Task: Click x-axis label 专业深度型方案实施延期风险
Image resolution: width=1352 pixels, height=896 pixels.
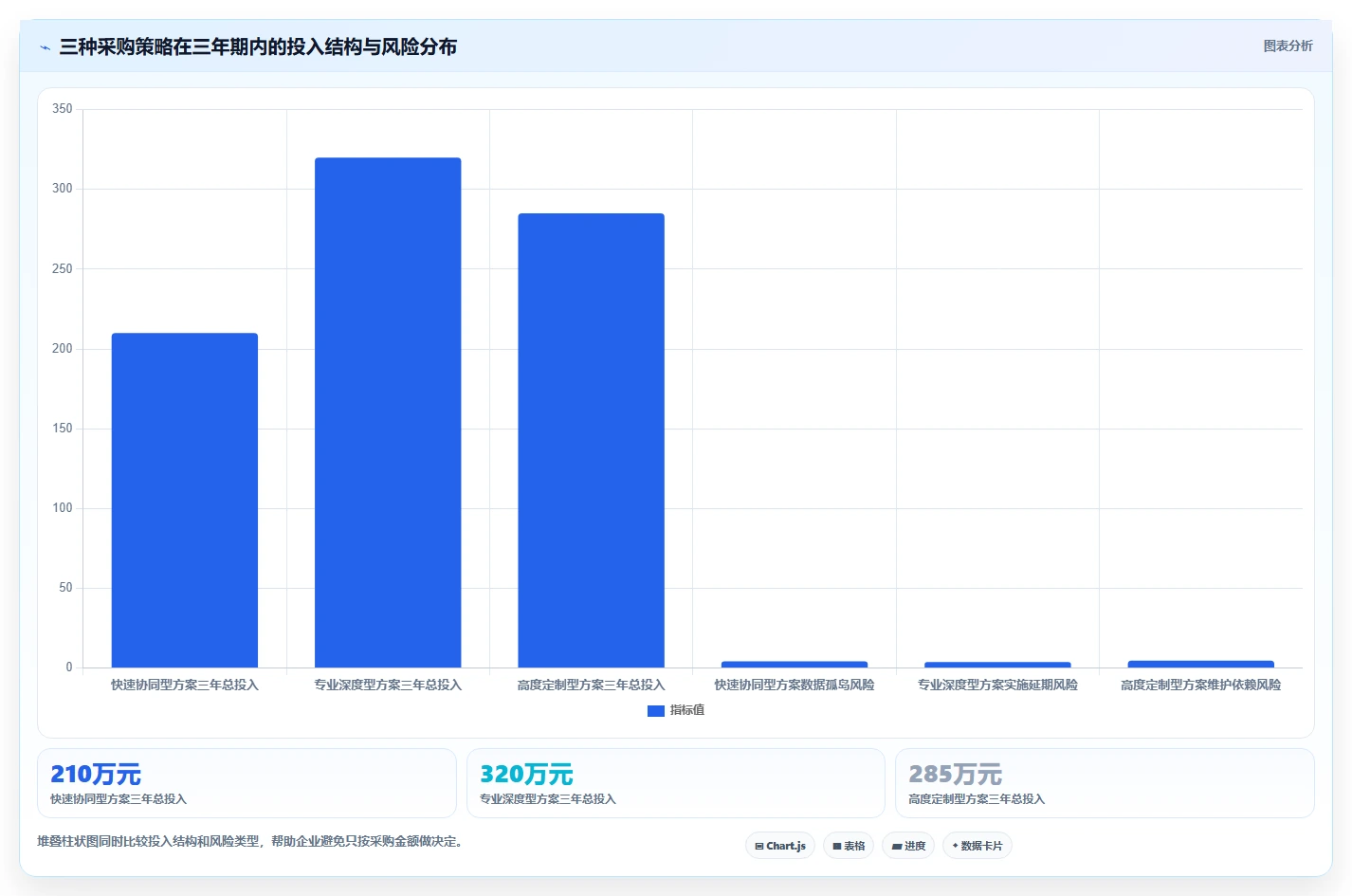Action: tap(997, 685)
